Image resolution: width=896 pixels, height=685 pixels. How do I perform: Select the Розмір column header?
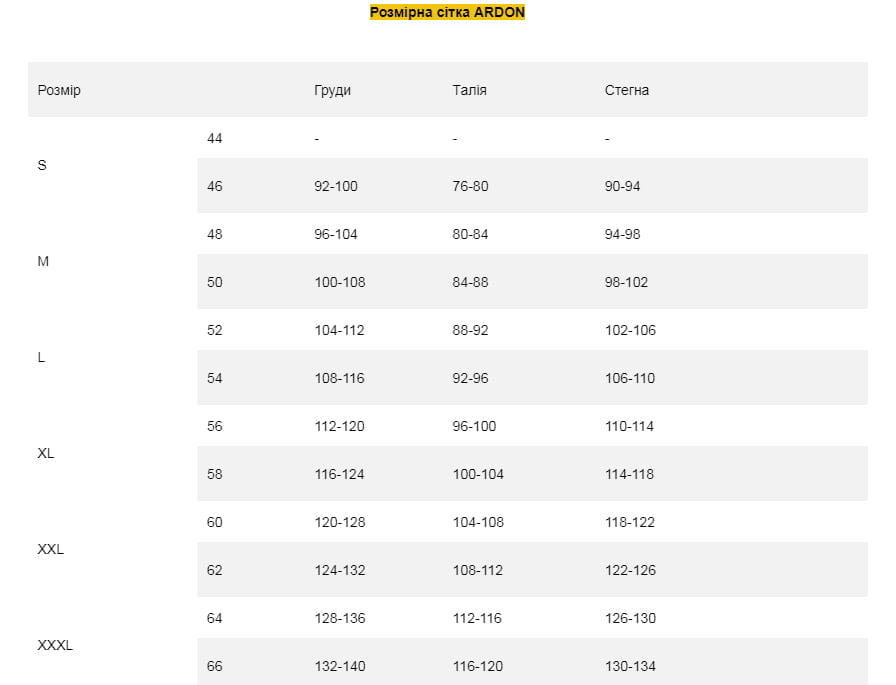[59, 90]
